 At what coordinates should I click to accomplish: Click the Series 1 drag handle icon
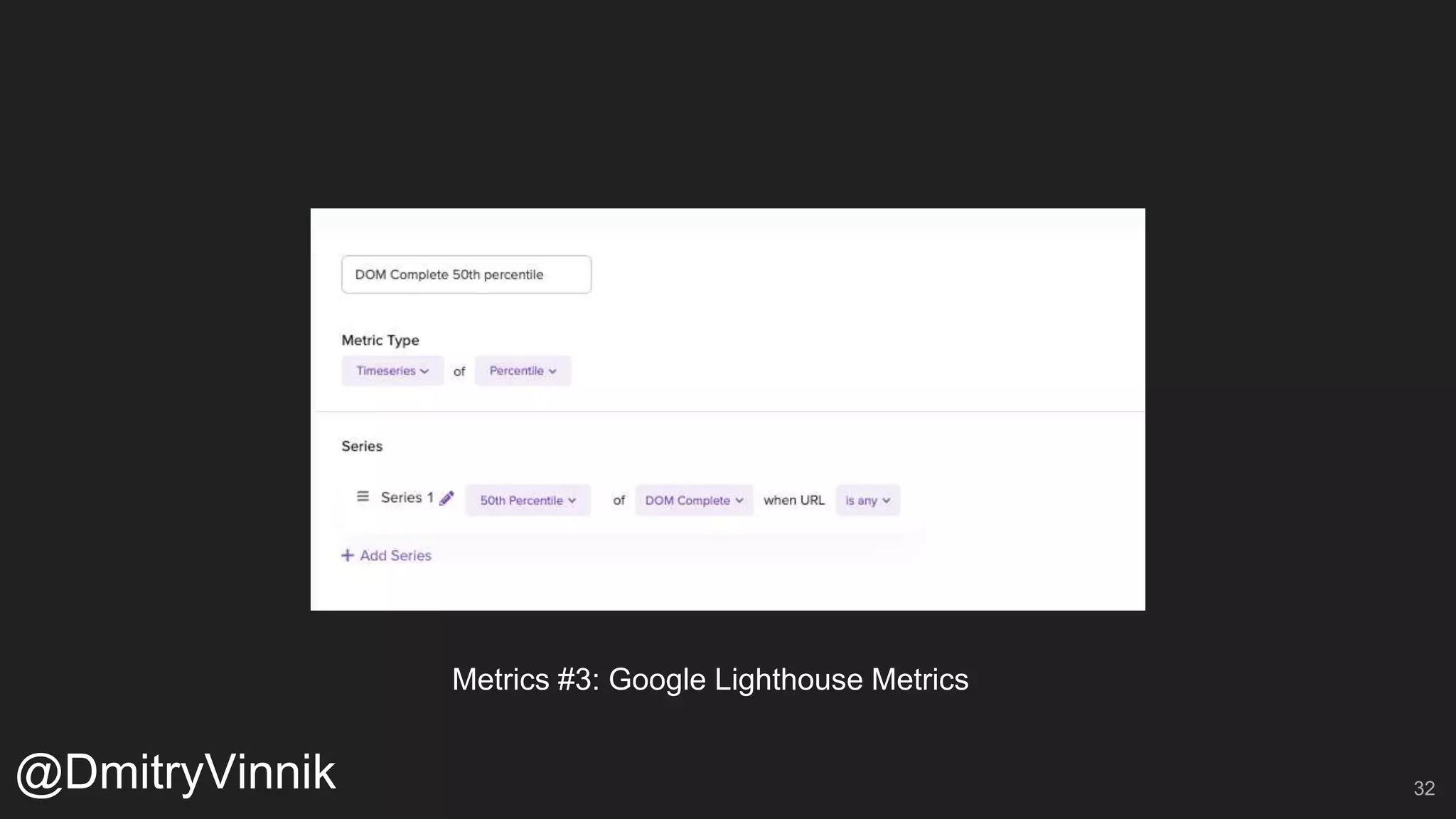pyautogui.click(x=363, y=497)
